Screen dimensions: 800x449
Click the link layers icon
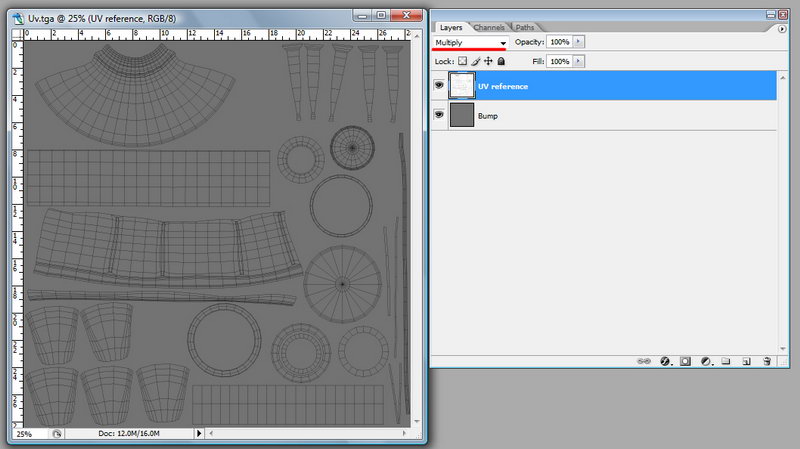646,360
